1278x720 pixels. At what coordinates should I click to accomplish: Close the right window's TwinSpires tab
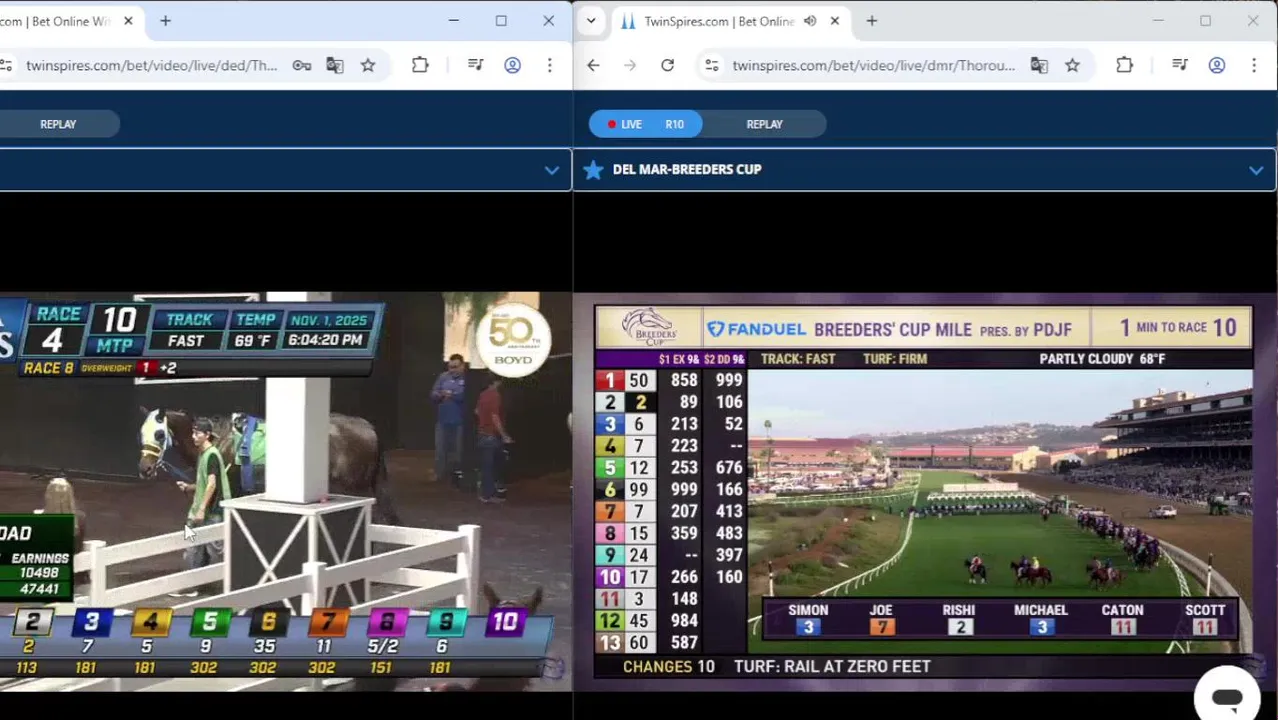click(835, 21)
